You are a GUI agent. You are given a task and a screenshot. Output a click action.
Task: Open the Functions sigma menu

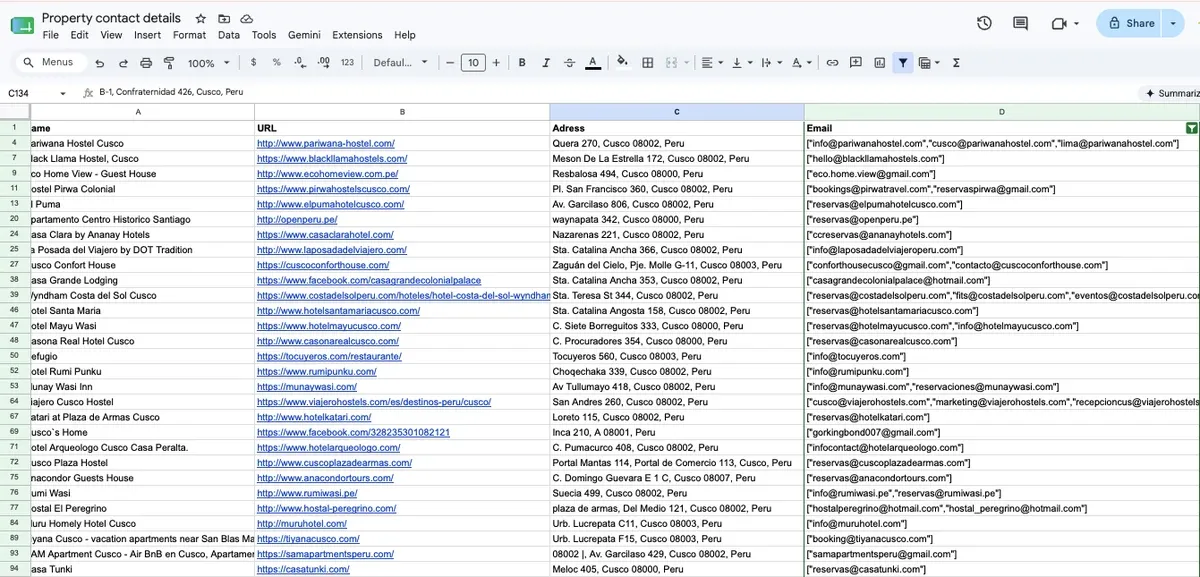pos(956,63)
